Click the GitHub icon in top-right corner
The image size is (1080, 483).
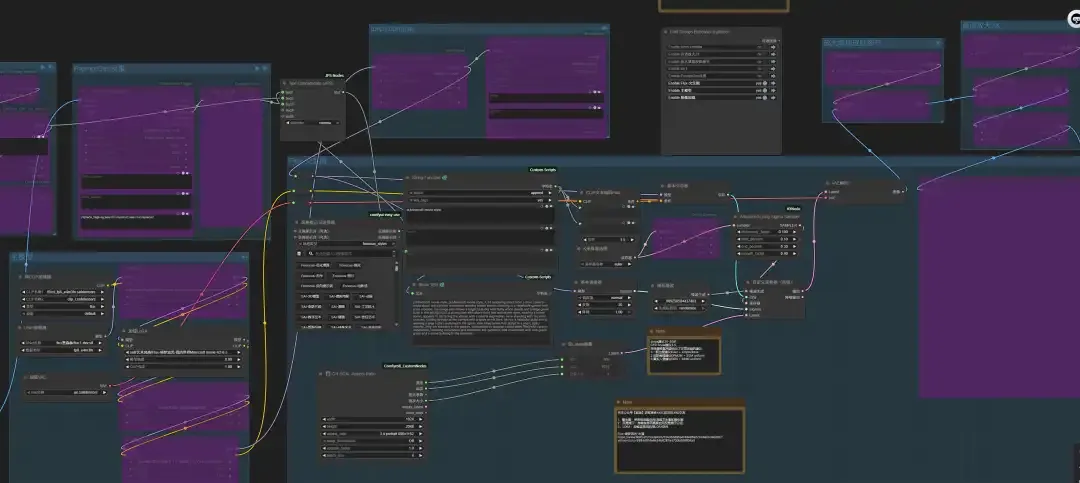coord(1071,16)
